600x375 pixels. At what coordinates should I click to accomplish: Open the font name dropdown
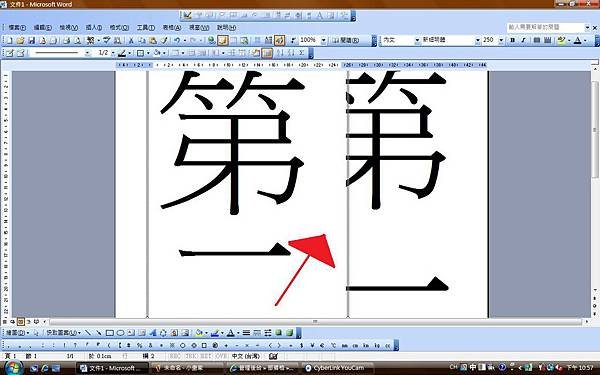tap(478, 40)
